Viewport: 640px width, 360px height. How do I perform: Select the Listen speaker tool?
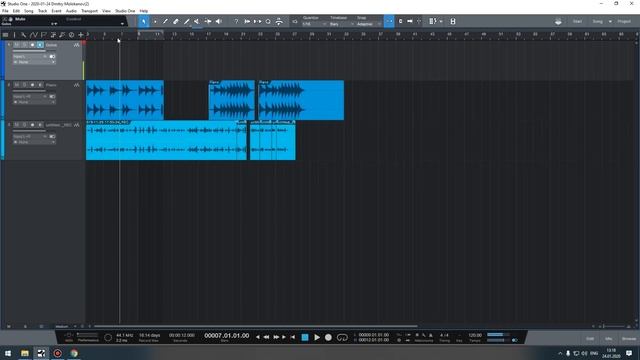point(219,21)
